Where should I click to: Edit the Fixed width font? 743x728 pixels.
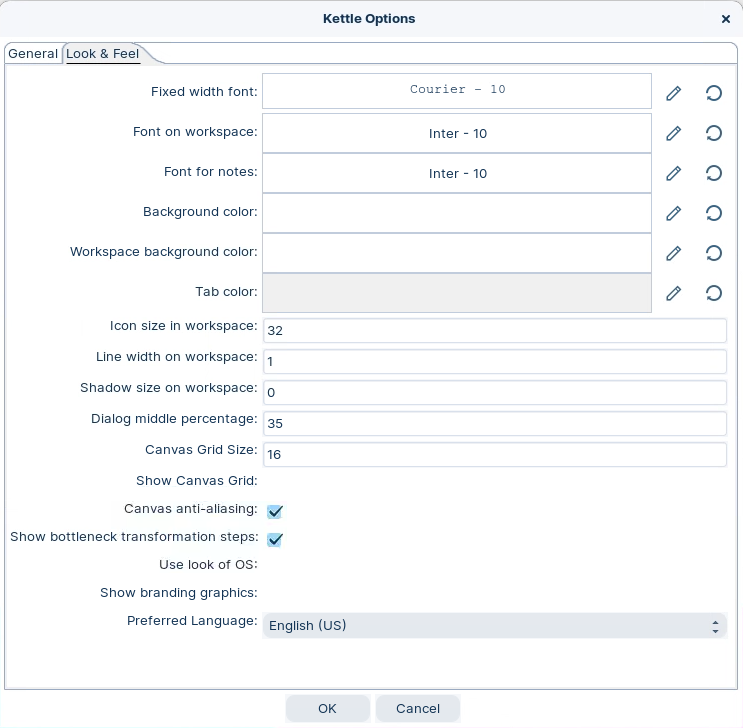[x=673, y=93]
